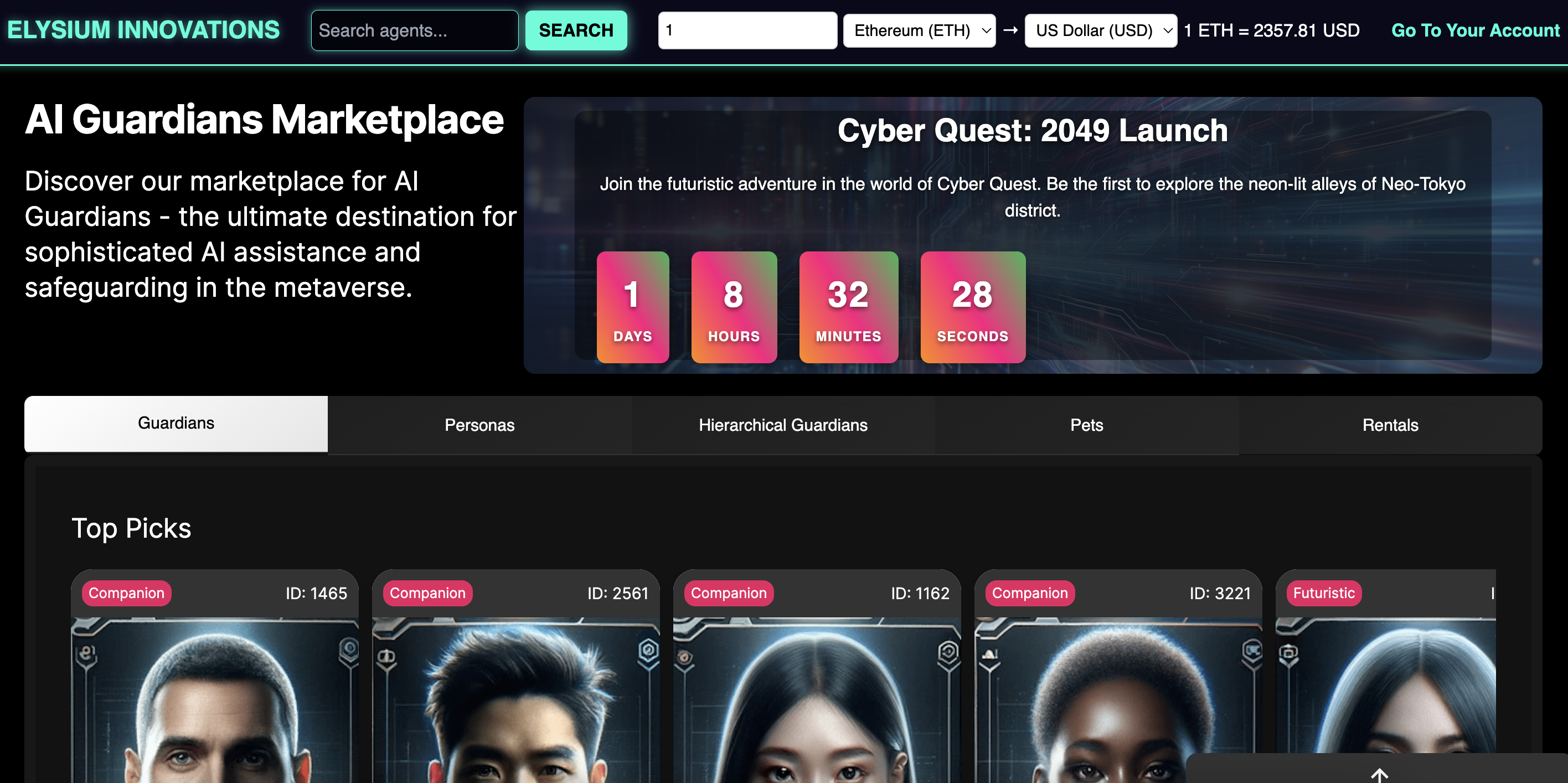Select the Pets tab

[x=1086, y=424]
